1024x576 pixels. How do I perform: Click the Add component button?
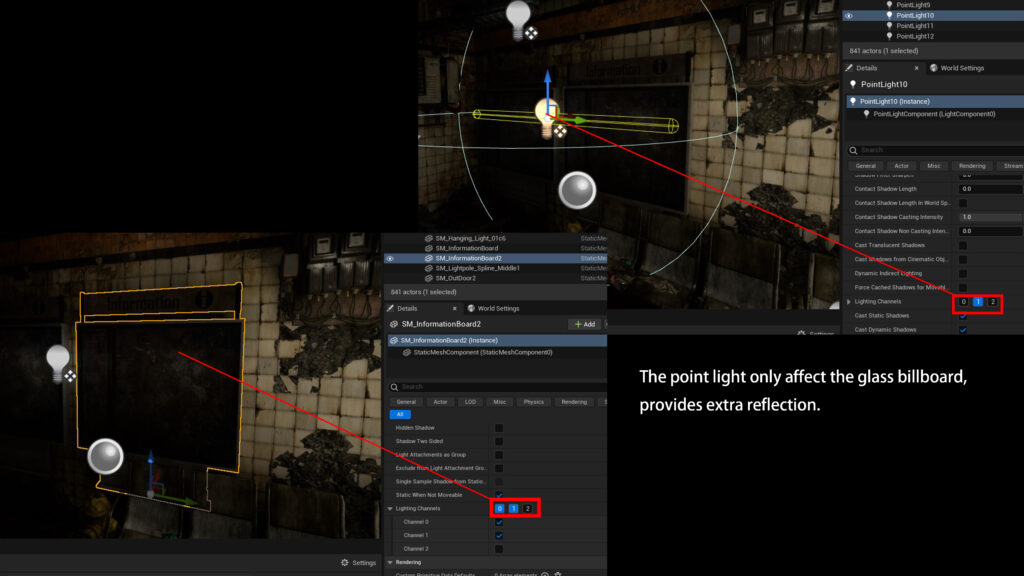584,324
